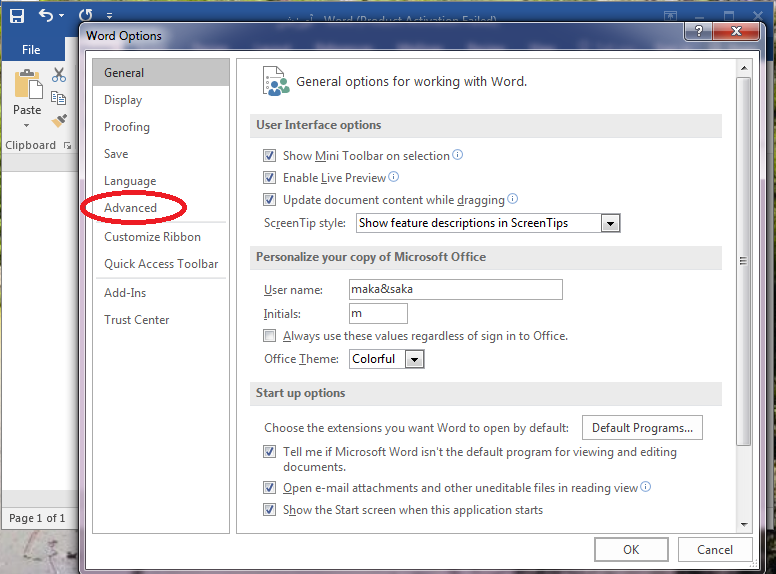Image resolution: width=776 pixels, height=574 pixels.
Task: Toggle Update document content while dragging
Action: (x=269, y=200)
